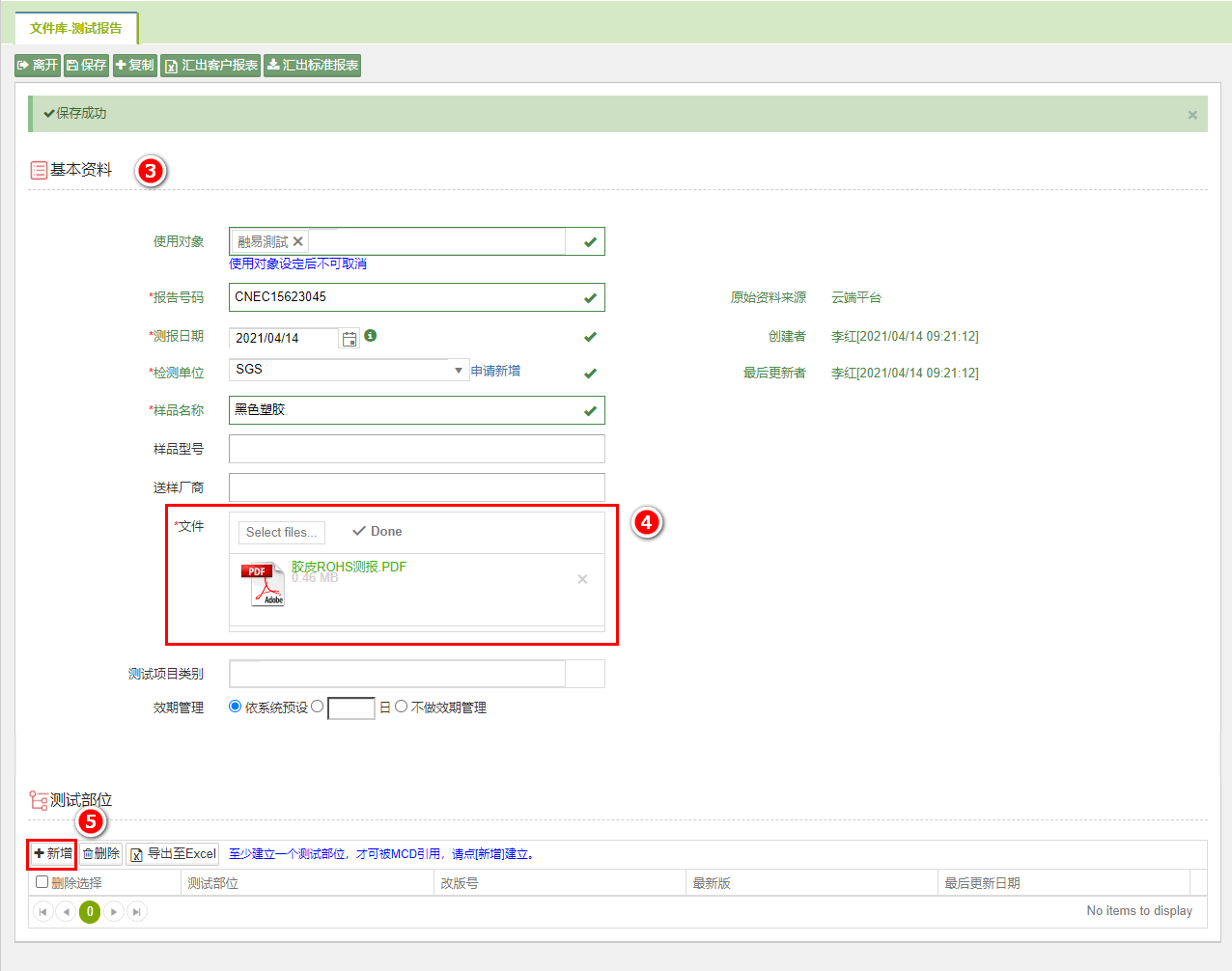
Task: Click the 删除 button in 测试部位
Action: point(100,854)
